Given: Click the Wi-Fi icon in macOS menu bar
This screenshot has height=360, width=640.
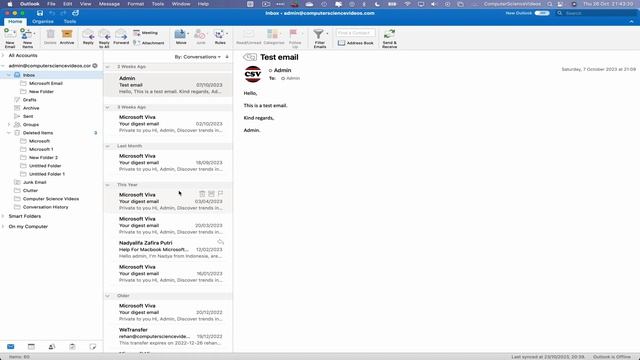Looking at the screenshot, I should pos(407,4).
